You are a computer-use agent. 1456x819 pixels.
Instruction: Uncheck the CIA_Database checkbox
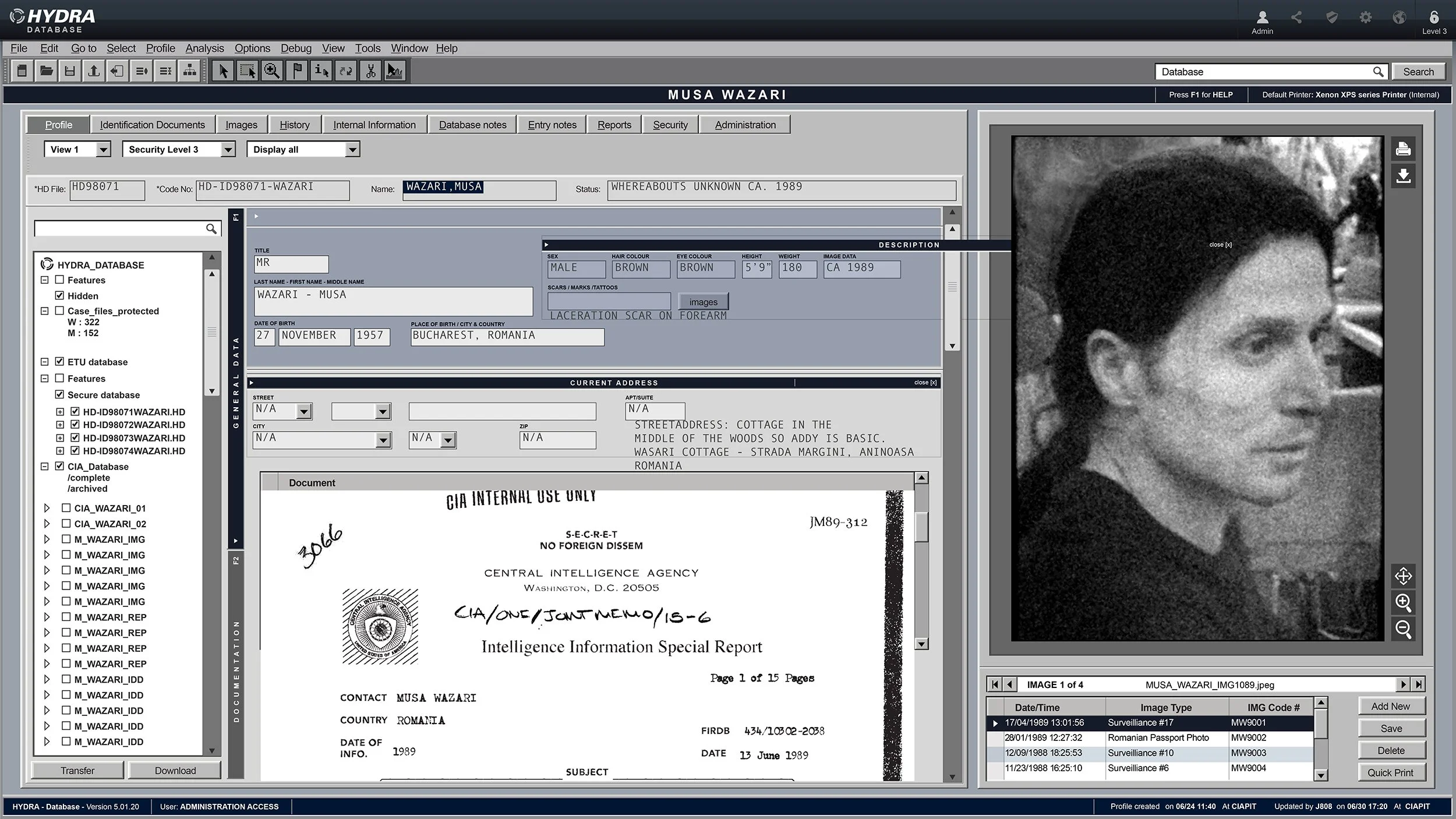[x=59, y=466]
